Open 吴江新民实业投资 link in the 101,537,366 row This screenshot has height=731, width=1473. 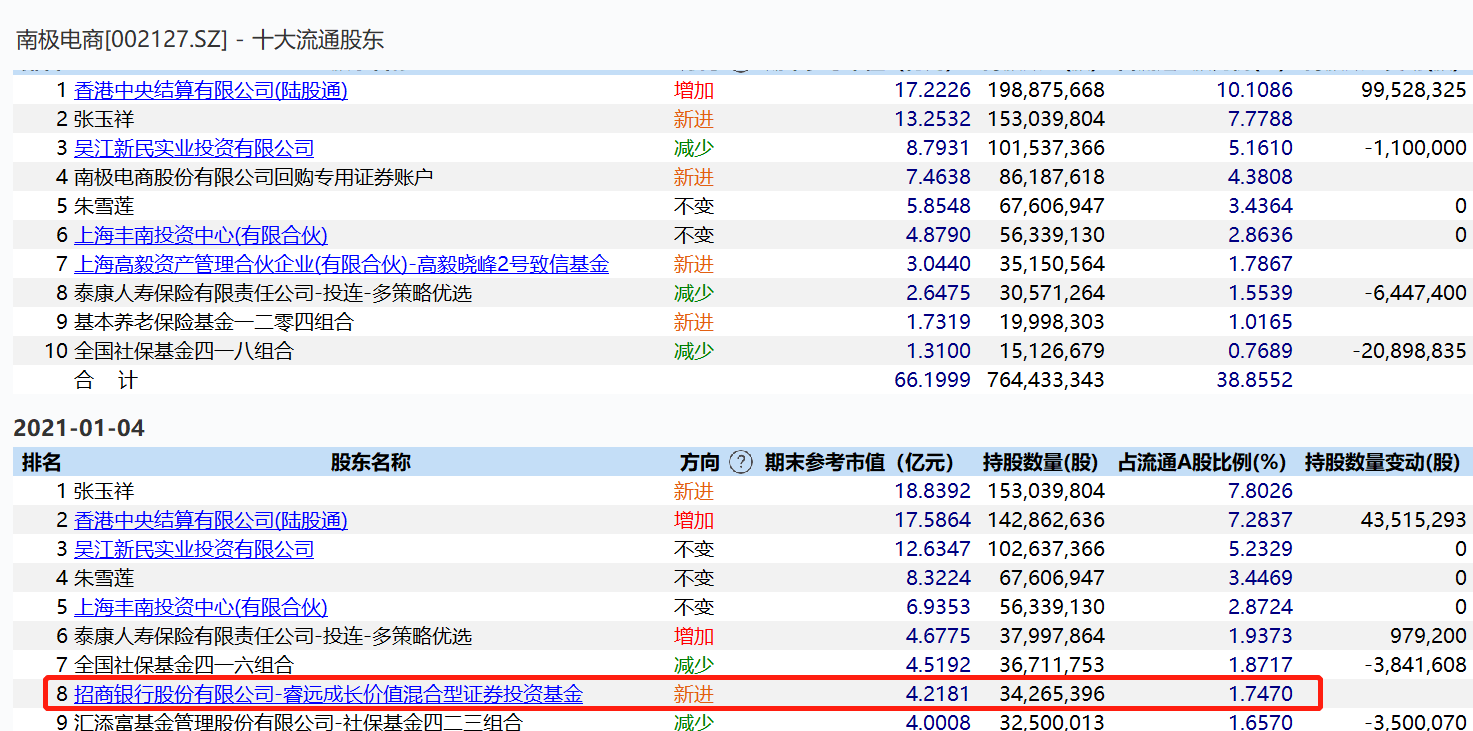click(194, 148)
